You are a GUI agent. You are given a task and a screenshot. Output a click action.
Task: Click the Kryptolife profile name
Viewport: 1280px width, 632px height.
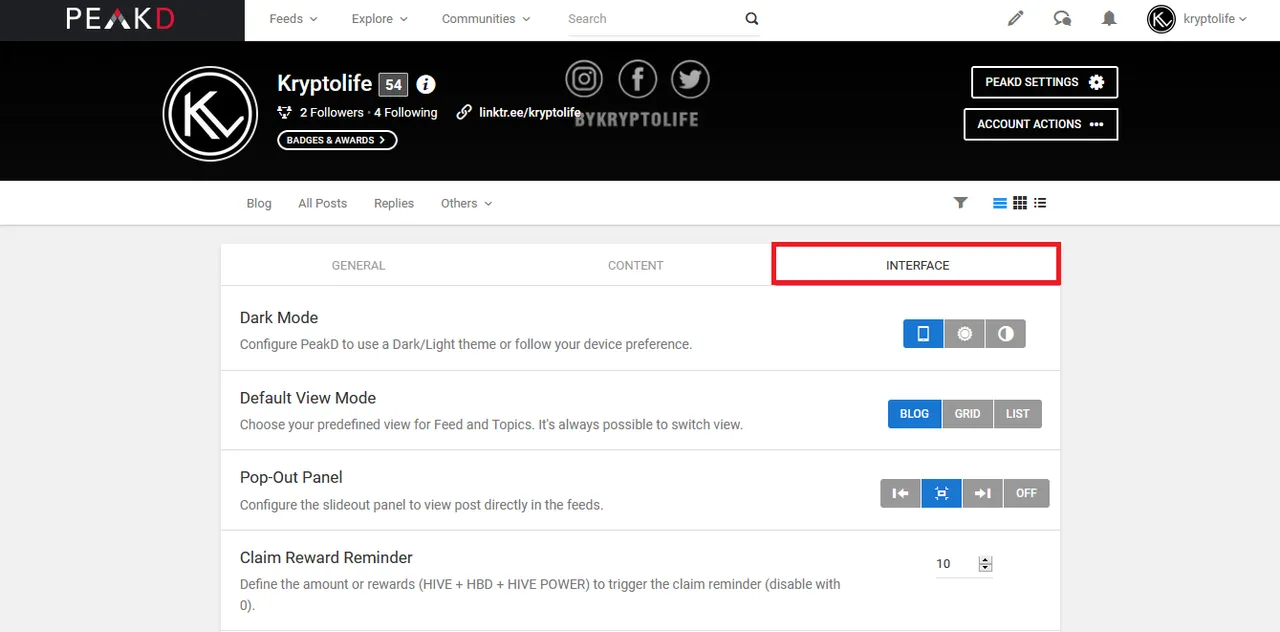click(x=325, y=84)
